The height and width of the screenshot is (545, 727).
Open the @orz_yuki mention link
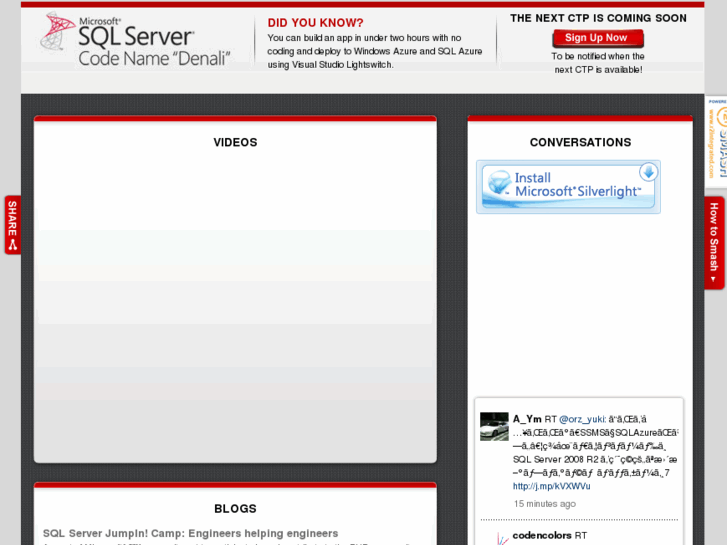pos(582,419)
